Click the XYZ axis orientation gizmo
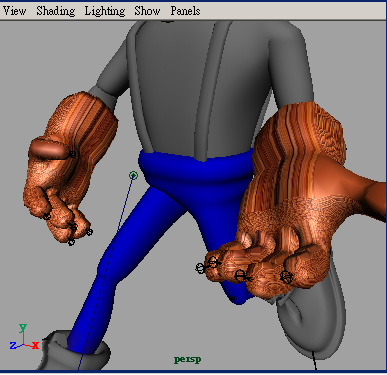The width and height of the screenshot is (387, 375). 24,337
